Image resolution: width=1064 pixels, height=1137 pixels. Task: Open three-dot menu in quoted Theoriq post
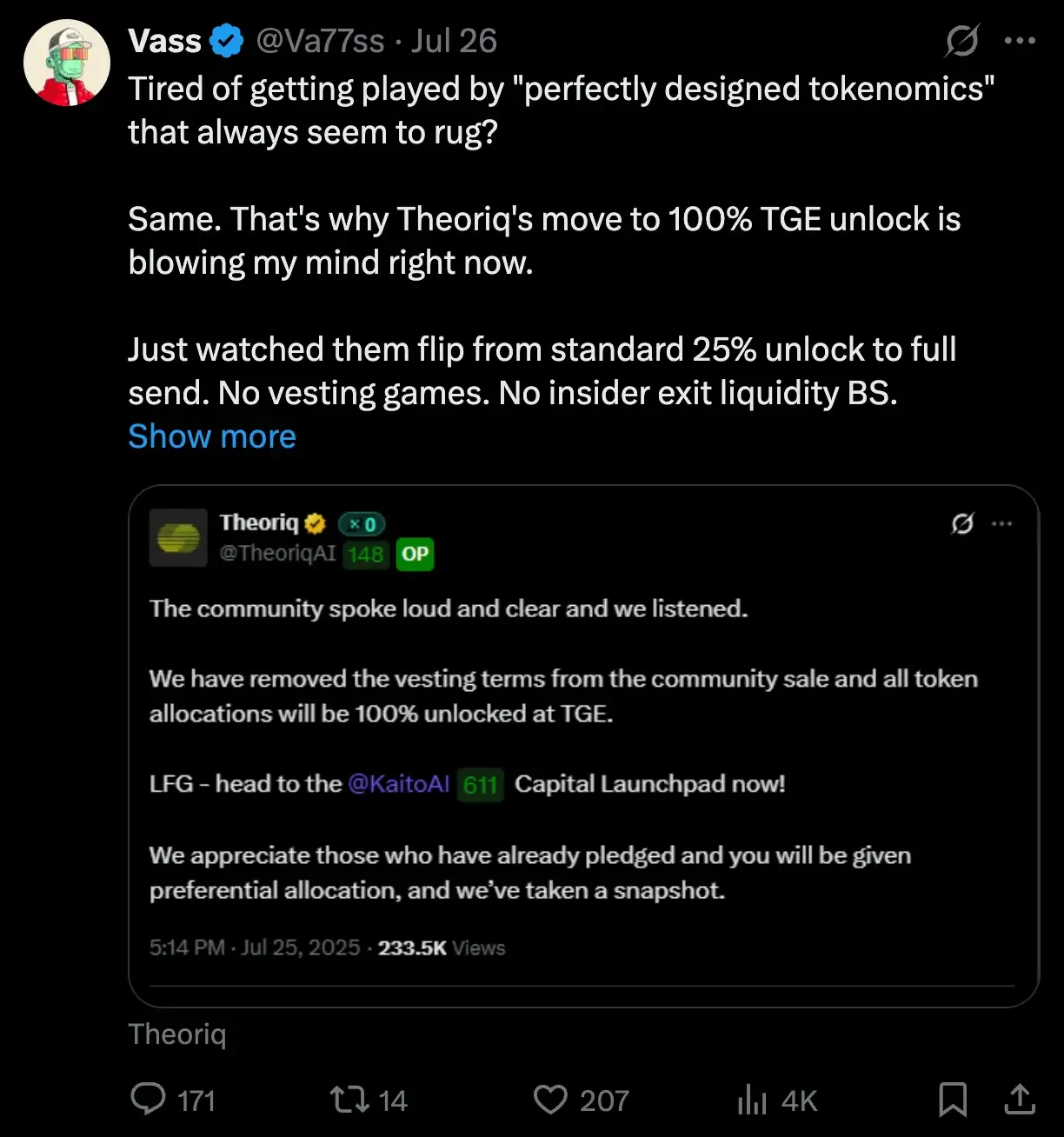pyautogui.click(x=1002, y=523)
